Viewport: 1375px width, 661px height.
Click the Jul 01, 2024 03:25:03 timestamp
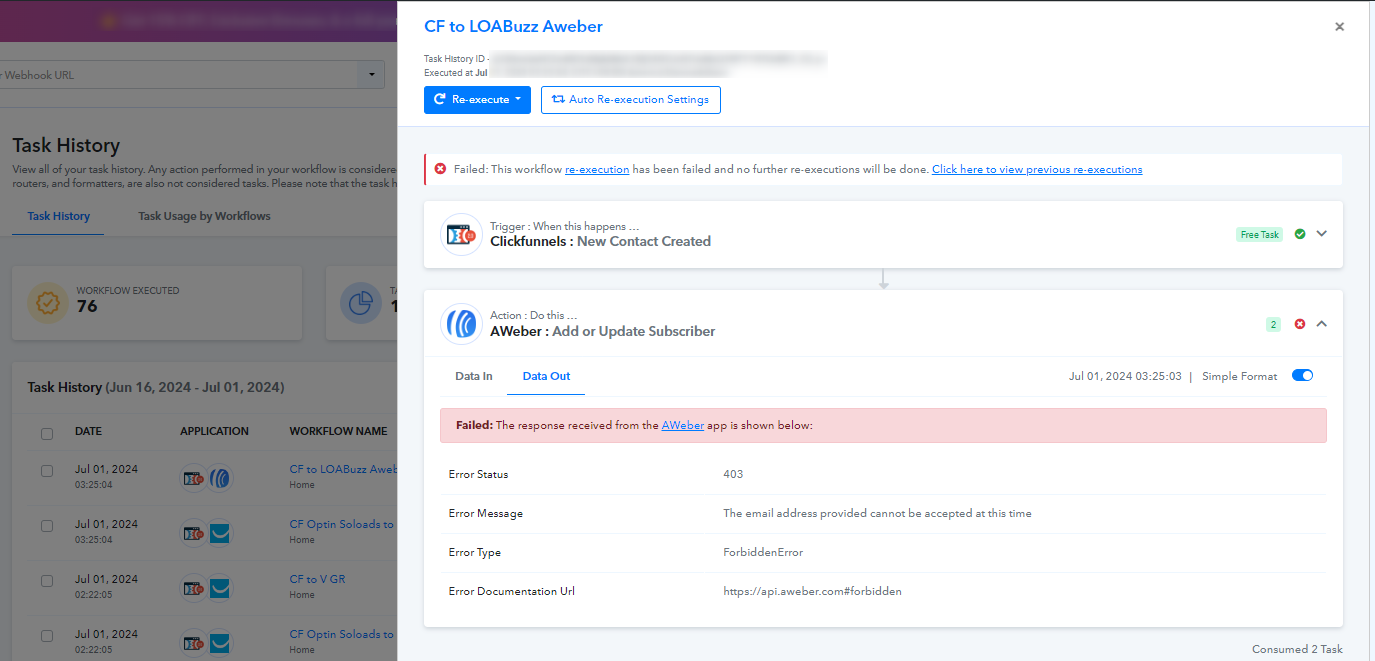click(x=1125, y=376)
